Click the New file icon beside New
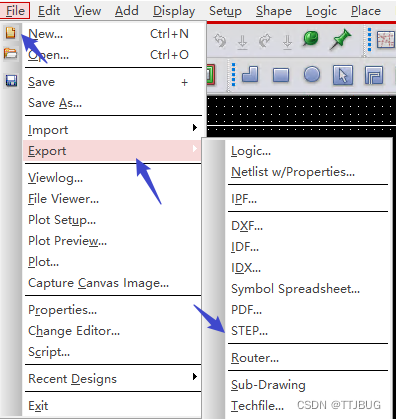Image resolution: width=396 pixels, height=419 pixels. [11, 33]
